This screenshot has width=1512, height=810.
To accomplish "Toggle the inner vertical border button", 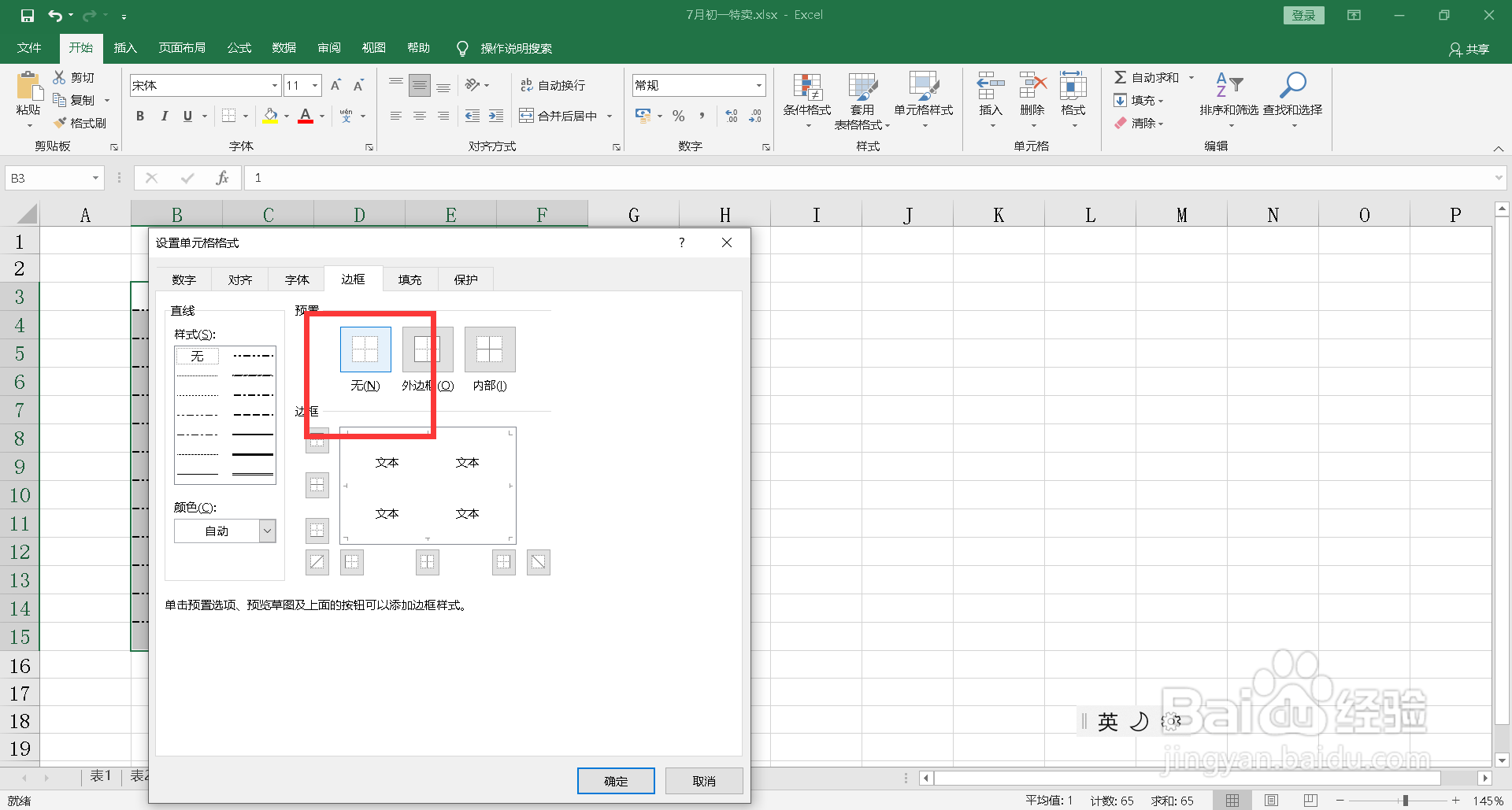I will pyautogui.click(x=427, y=562).
